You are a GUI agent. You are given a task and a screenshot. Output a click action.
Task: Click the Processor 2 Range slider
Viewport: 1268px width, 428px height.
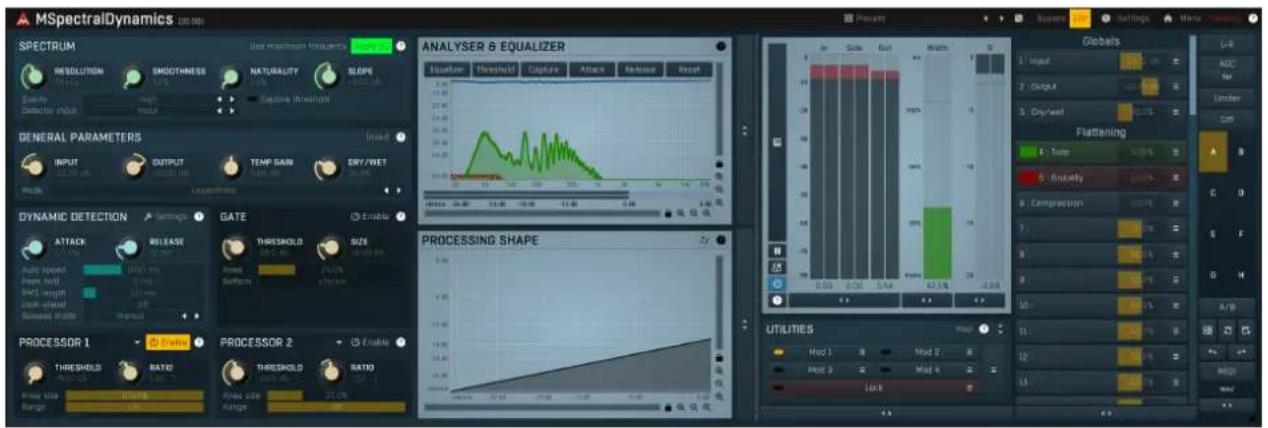pos(337,407)
